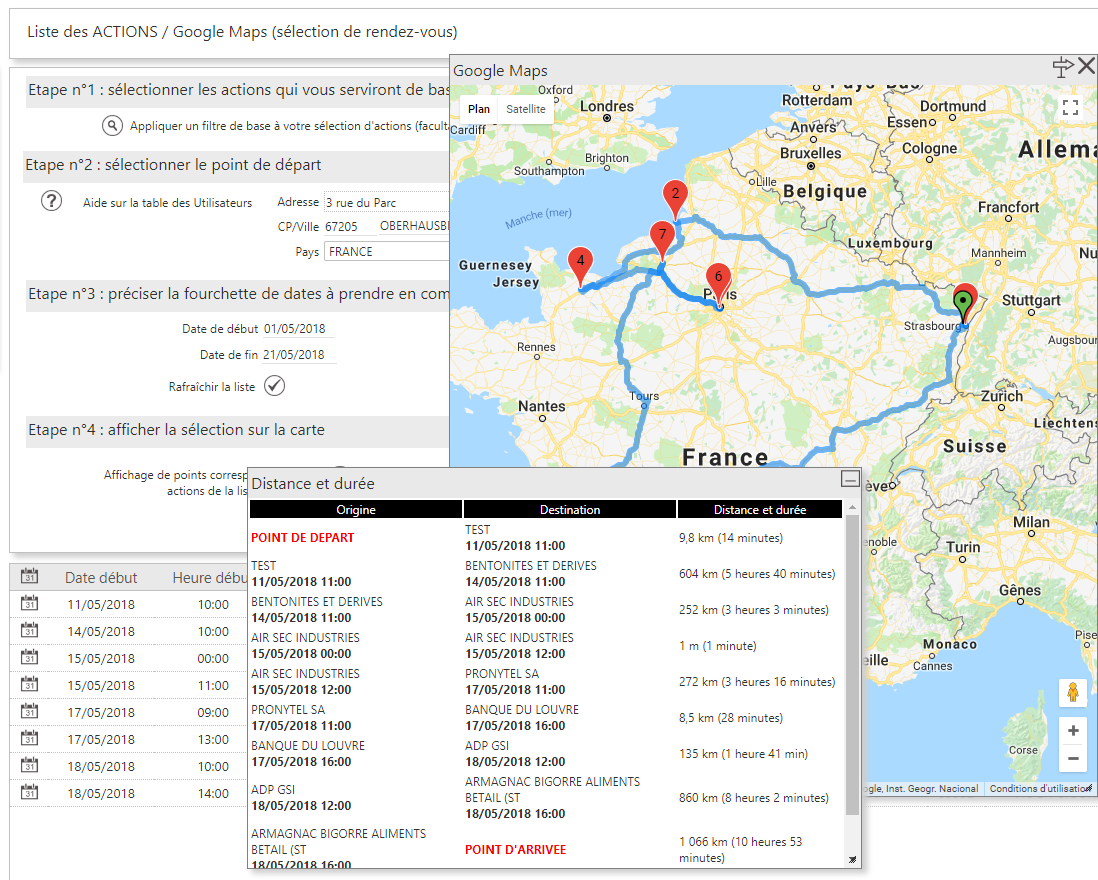Image resolution: width=1098 pixels, height=880 pixels.
Task: Click the 9,8 km (14 minutes) distance cell
Action: 730,538
